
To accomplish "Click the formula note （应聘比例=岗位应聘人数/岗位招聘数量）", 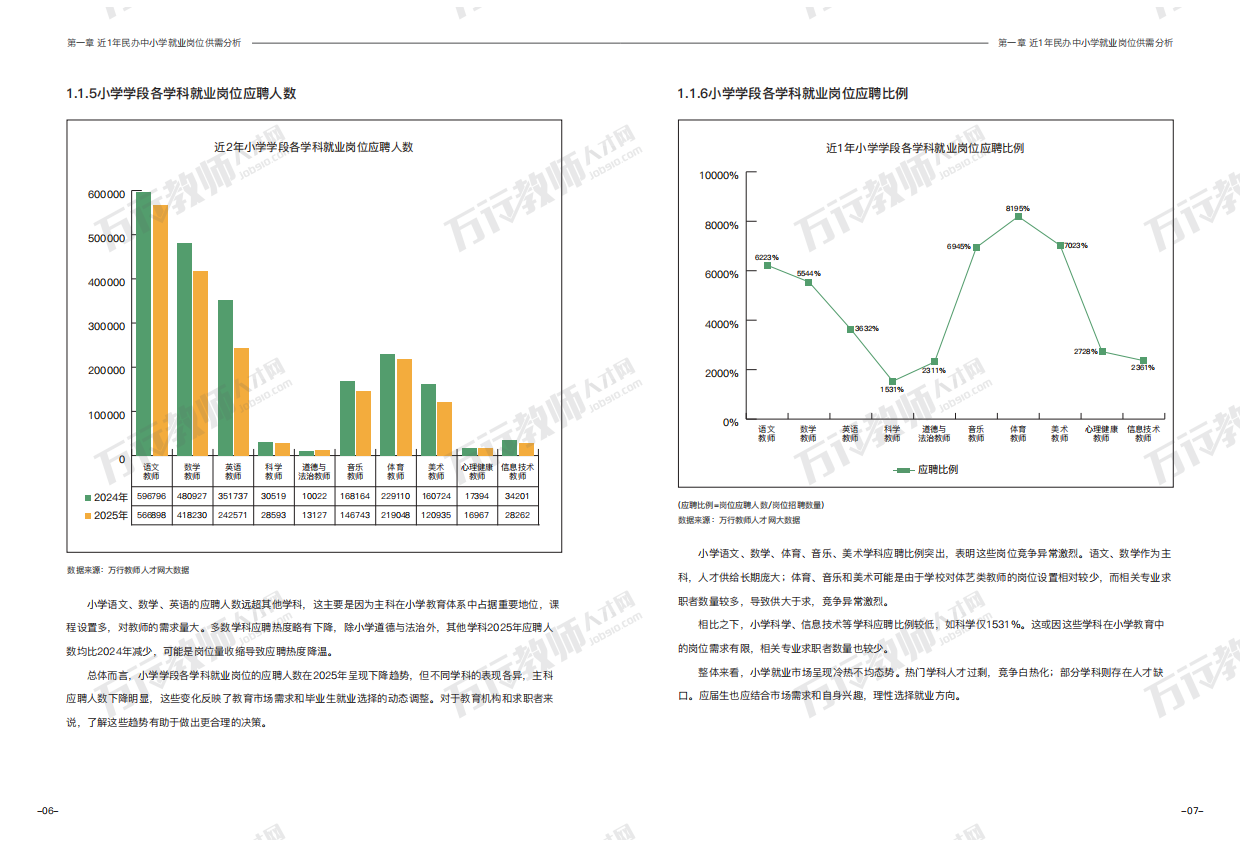I will coord(751,506).
